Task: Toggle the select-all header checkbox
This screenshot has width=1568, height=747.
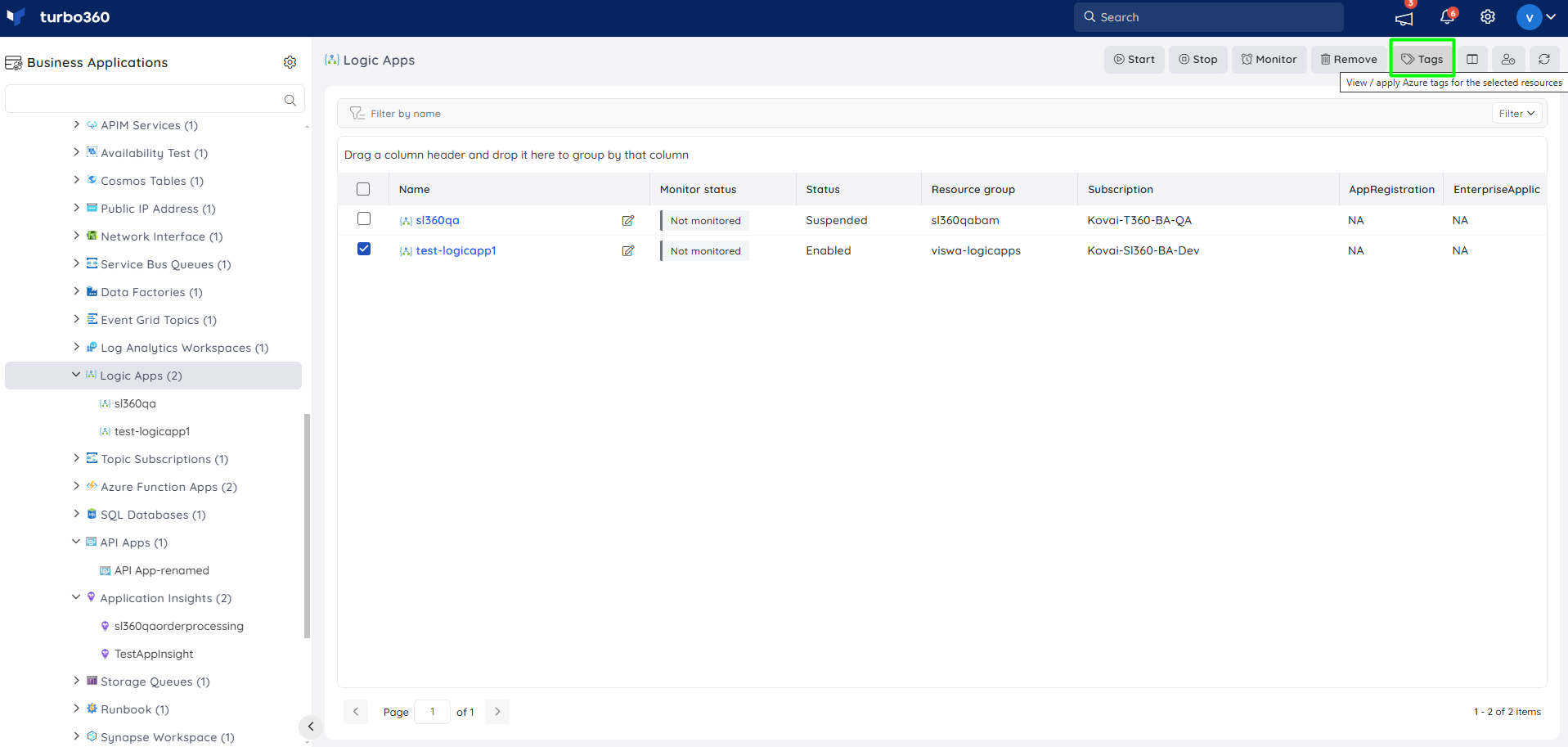Action: (x=363, y=189)
